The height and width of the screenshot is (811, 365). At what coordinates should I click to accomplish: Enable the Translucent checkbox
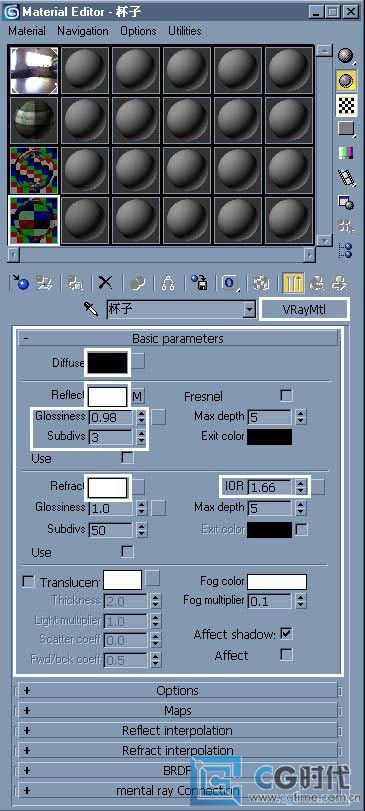coord(29,582)
